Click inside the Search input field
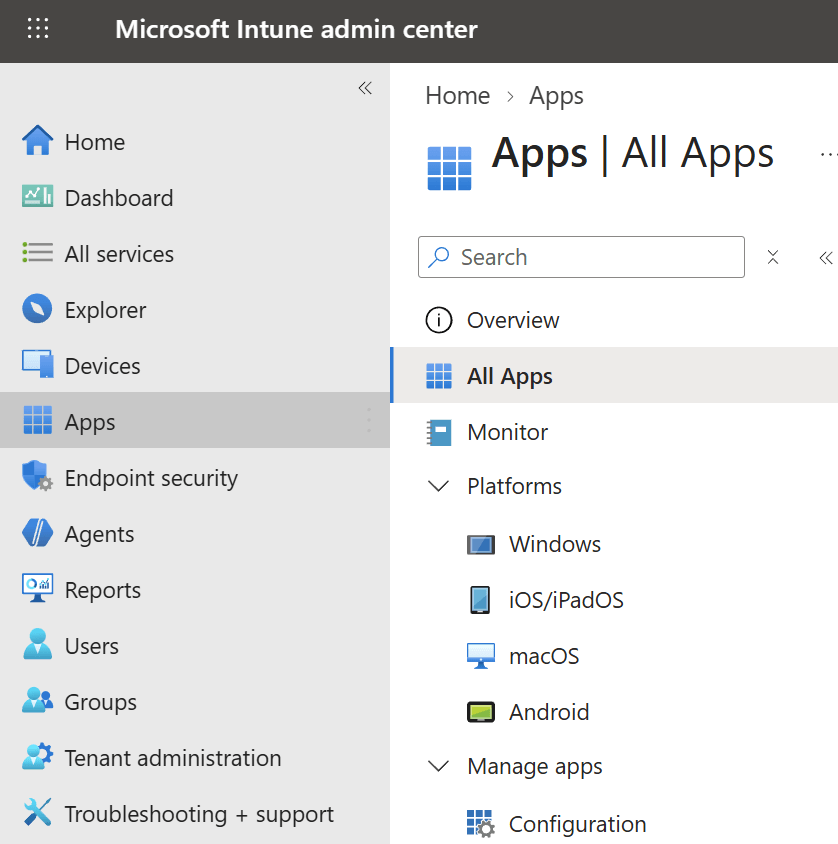The width and height of the screenshot is (838, 844). (x=581, y=257)
